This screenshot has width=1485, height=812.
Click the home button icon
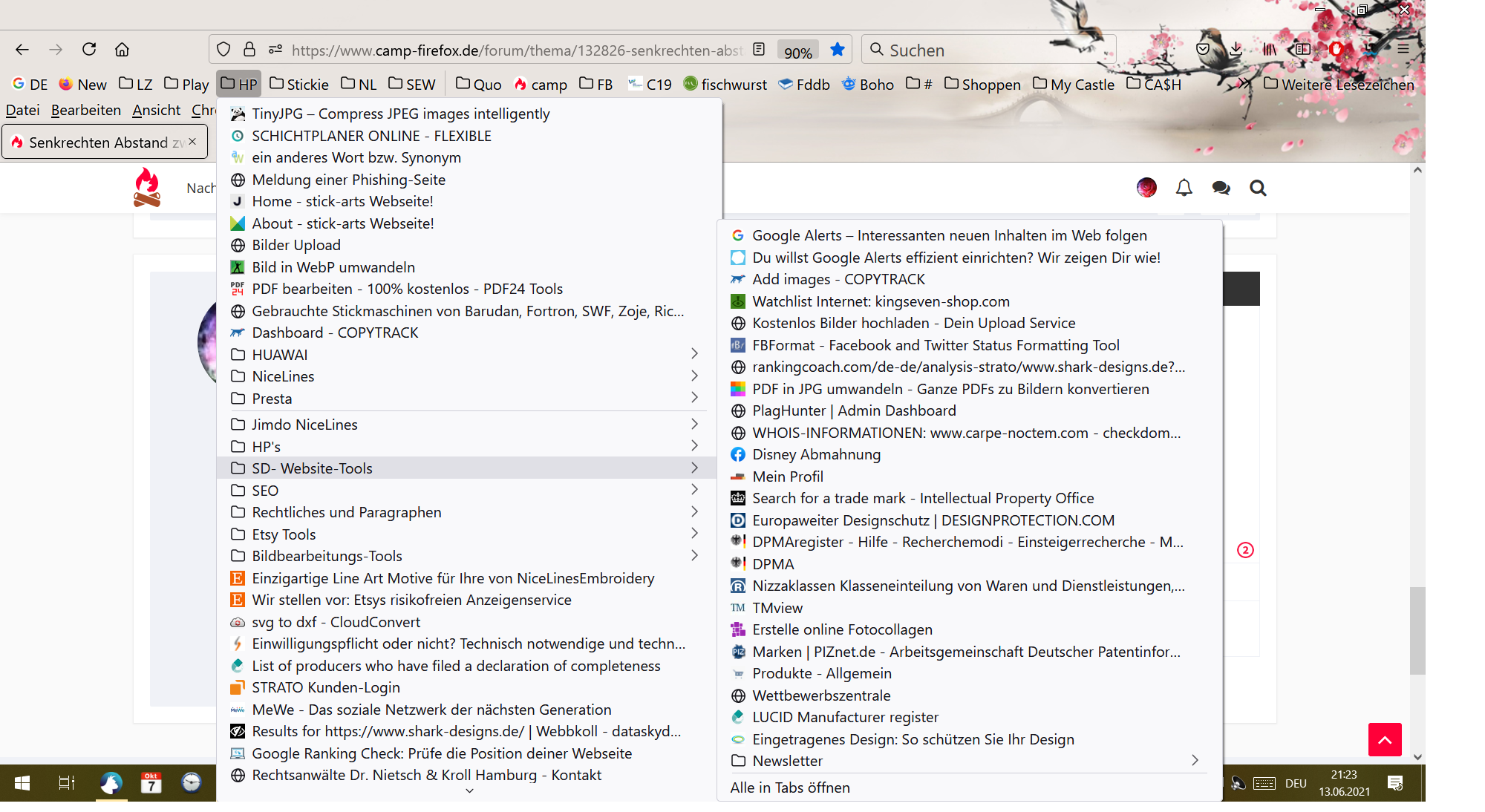pos(122,50)
